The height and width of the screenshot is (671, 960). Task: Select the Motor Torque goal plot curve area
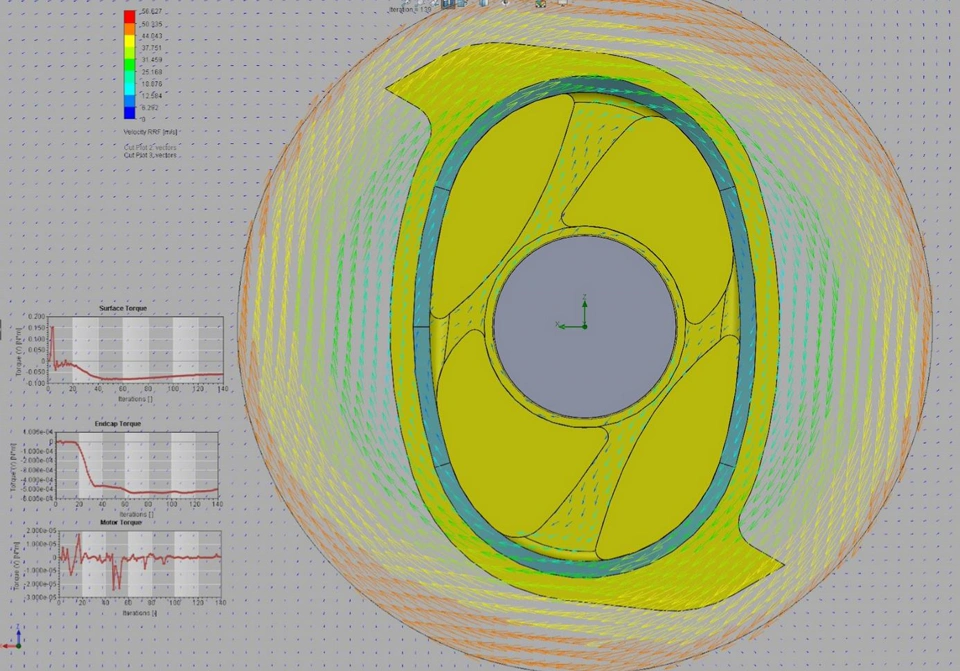point(140,564)
